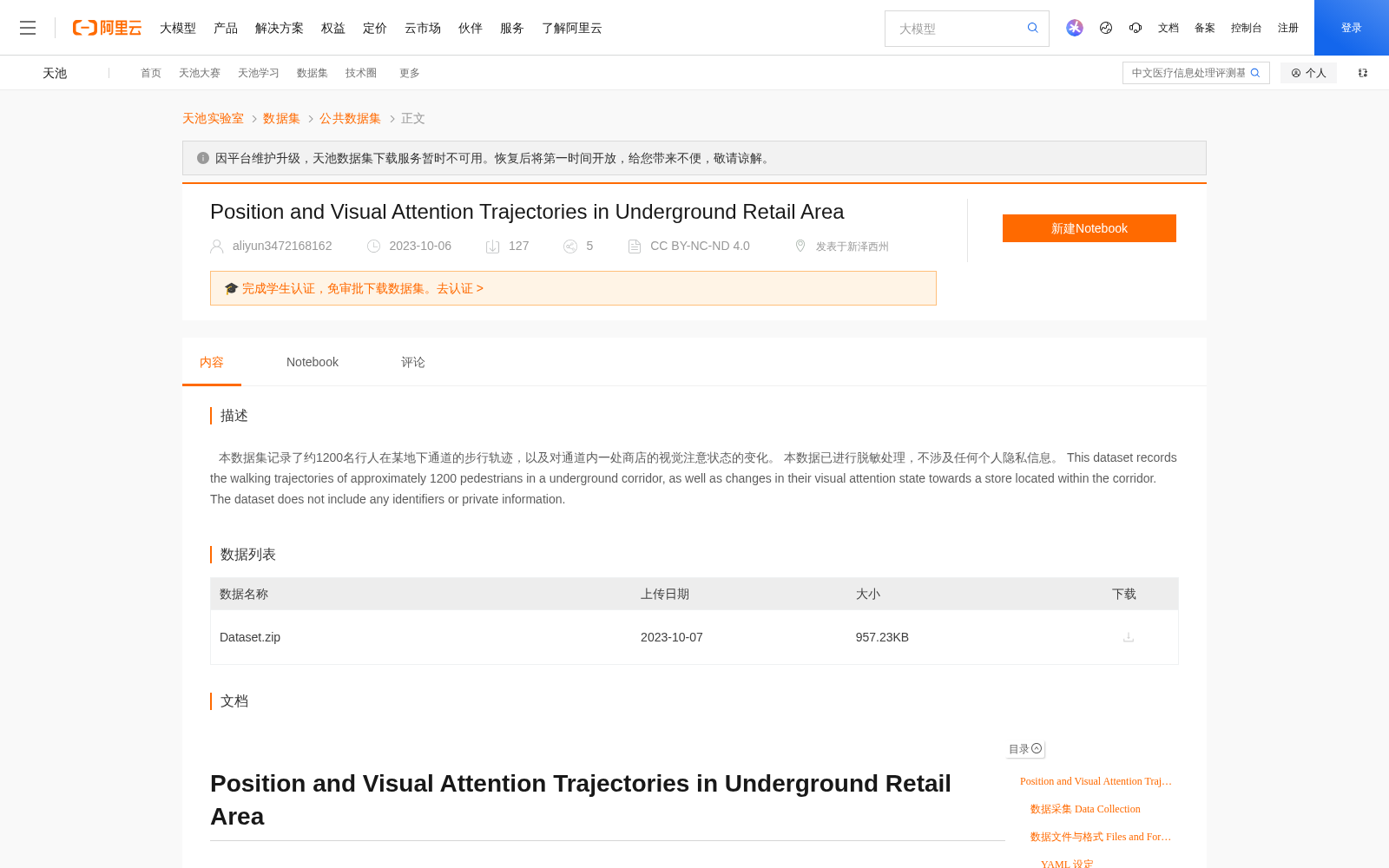Click the 注册 link
This screenshot has width=1389, height=868.
tap(1288, 28)
